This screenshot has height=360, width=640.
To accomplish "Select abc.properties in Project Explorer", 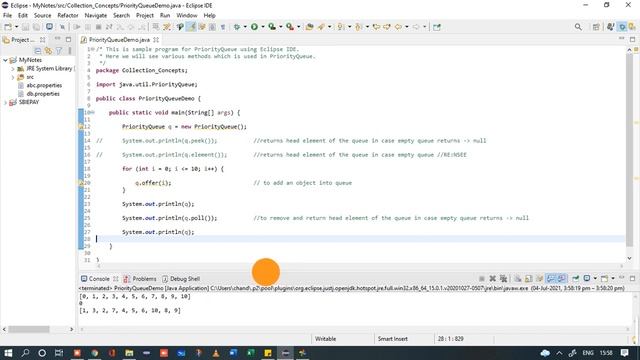I will 44,85.
